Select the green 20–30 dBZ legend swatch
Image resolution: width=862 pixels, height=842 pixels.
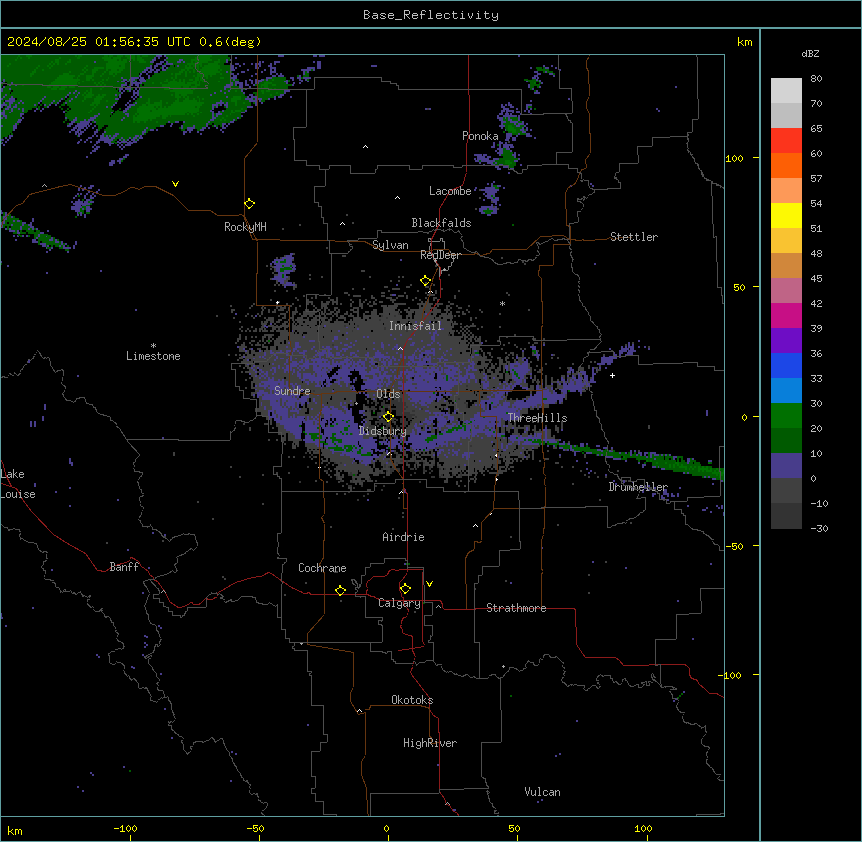pos(786,416)
